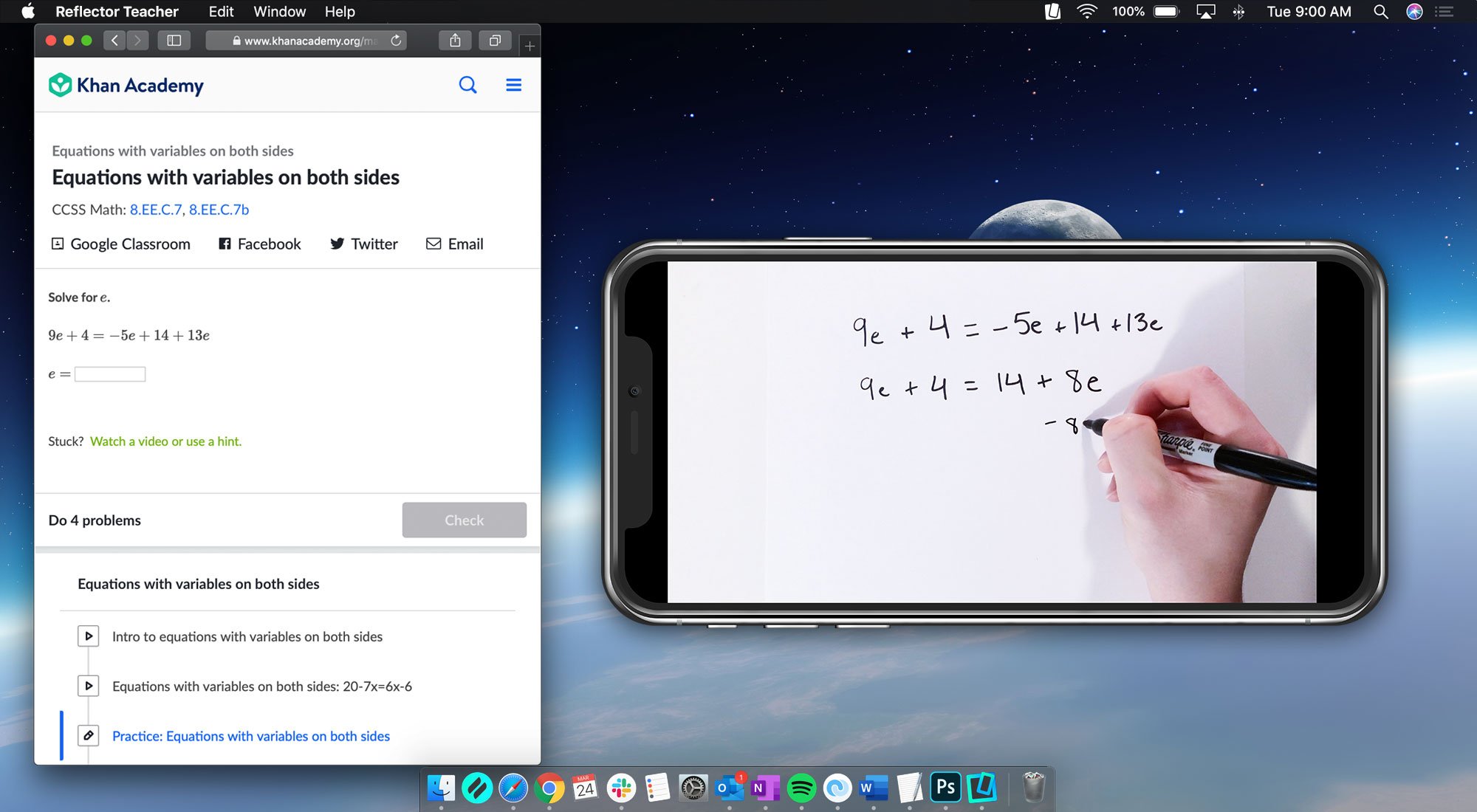Screen dimensions: 1477x812
Task: Toggle the Safari sidebar
Action: click(174, 41)
